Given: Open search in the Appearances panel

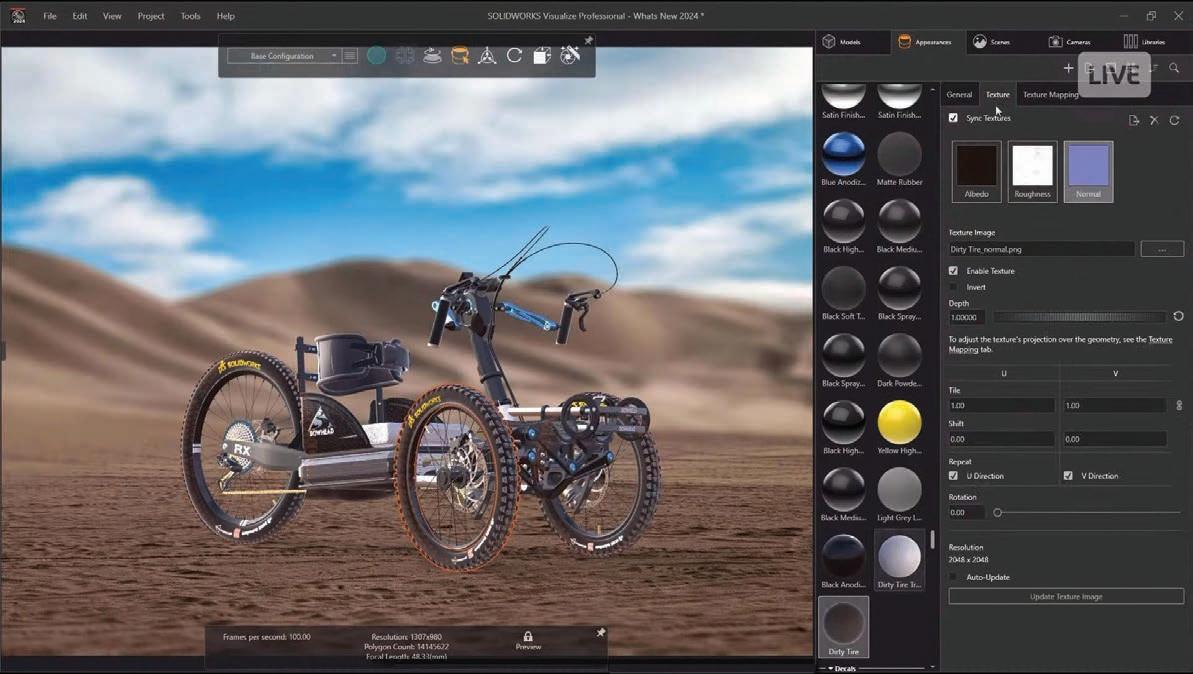Looking at the screenshot, I should (x=1174, y=68).
